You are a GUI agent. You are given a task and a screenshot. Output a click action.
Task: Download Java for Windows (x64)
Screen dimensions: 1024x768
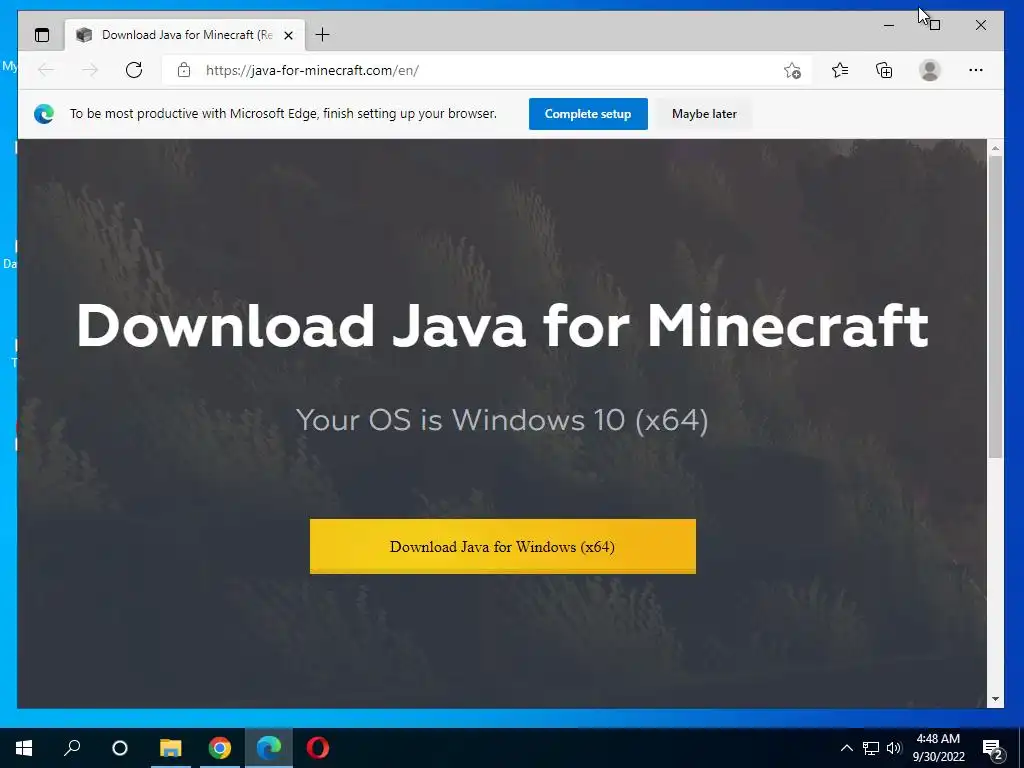click(502, 547)
